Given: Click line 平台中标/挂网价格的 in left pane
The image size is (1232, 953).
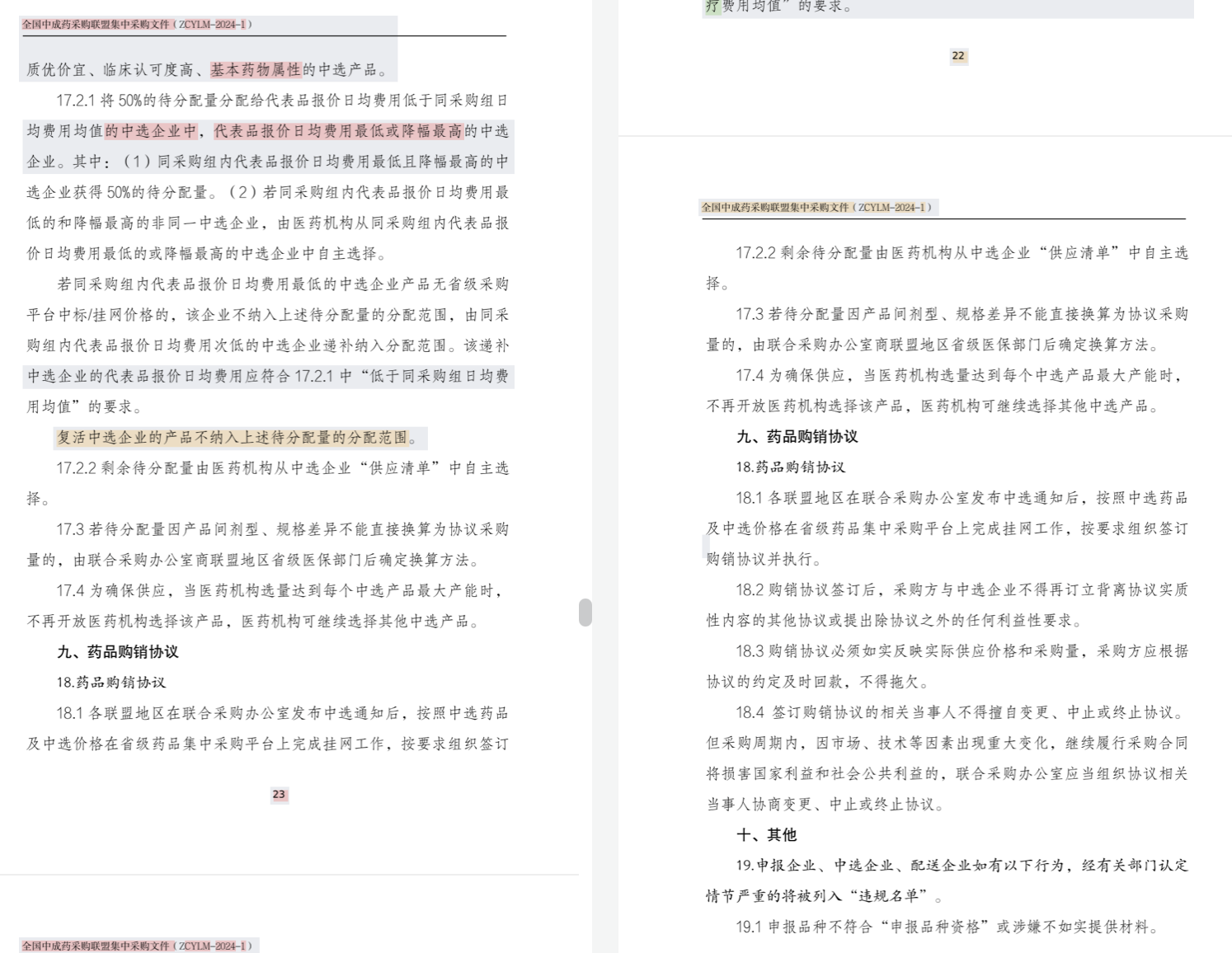Looking at the screenshot, I should tap(267, 315).
